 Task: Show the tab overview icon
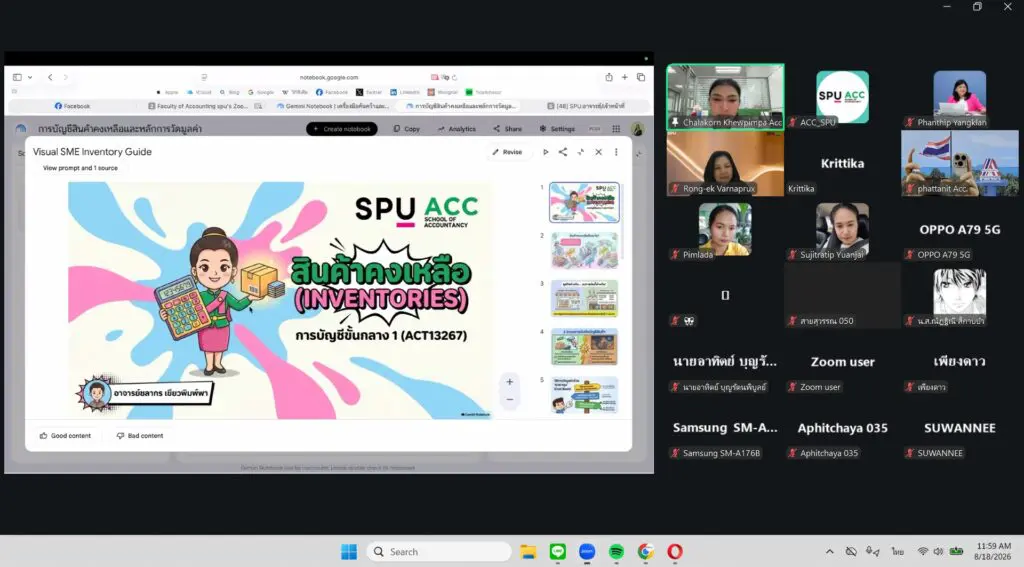click(641, 77)
